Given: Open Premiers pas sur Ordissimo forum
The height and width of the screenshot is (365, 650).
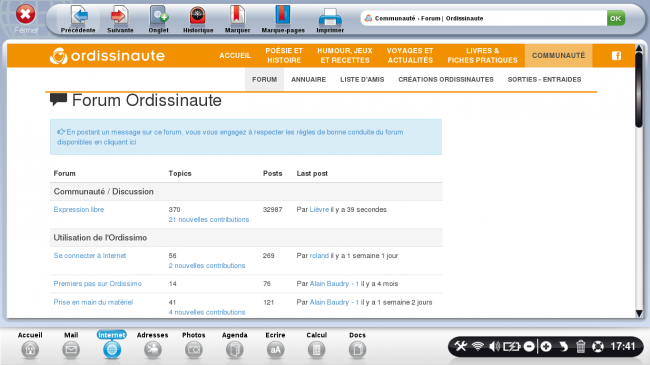Looking at the screenshot, I should tap(97, 284).
